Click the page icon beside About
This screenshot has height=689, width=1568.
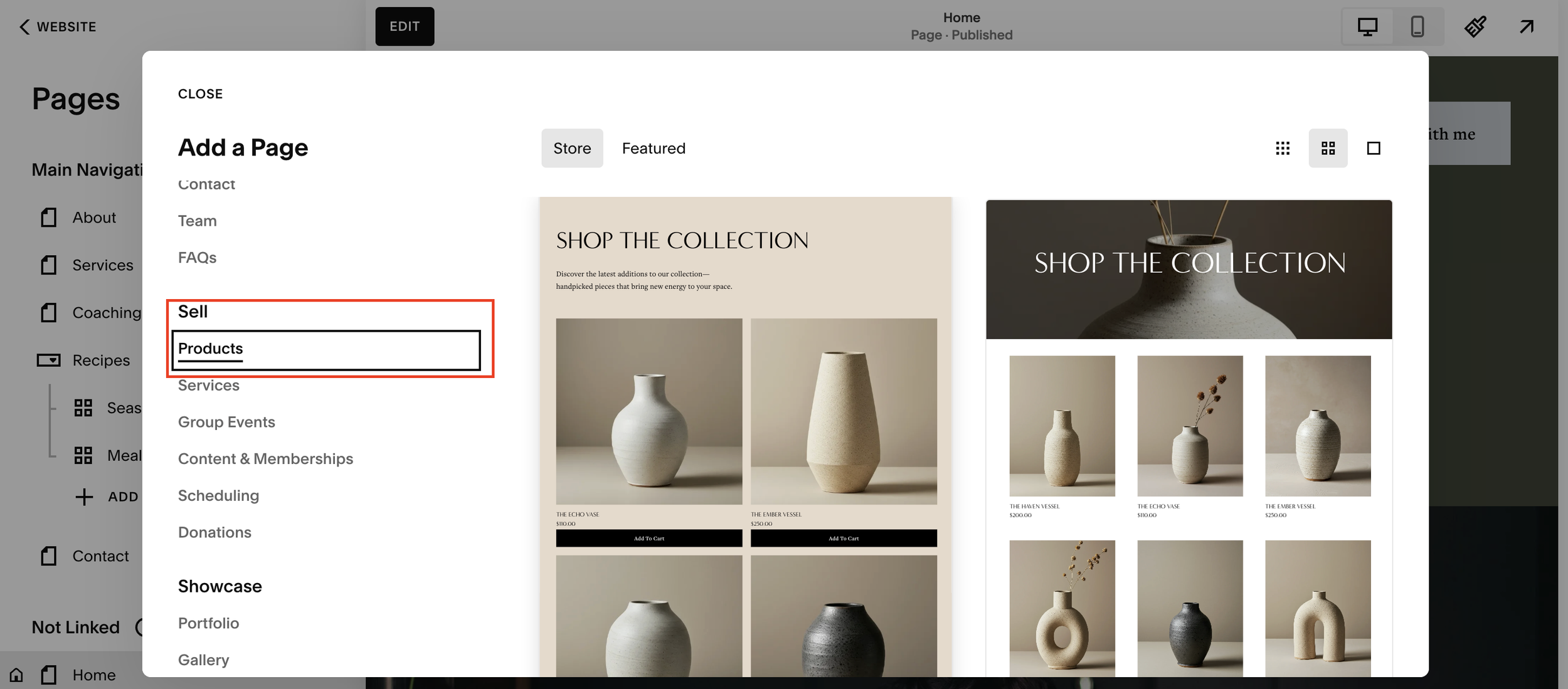pos(48,218)
